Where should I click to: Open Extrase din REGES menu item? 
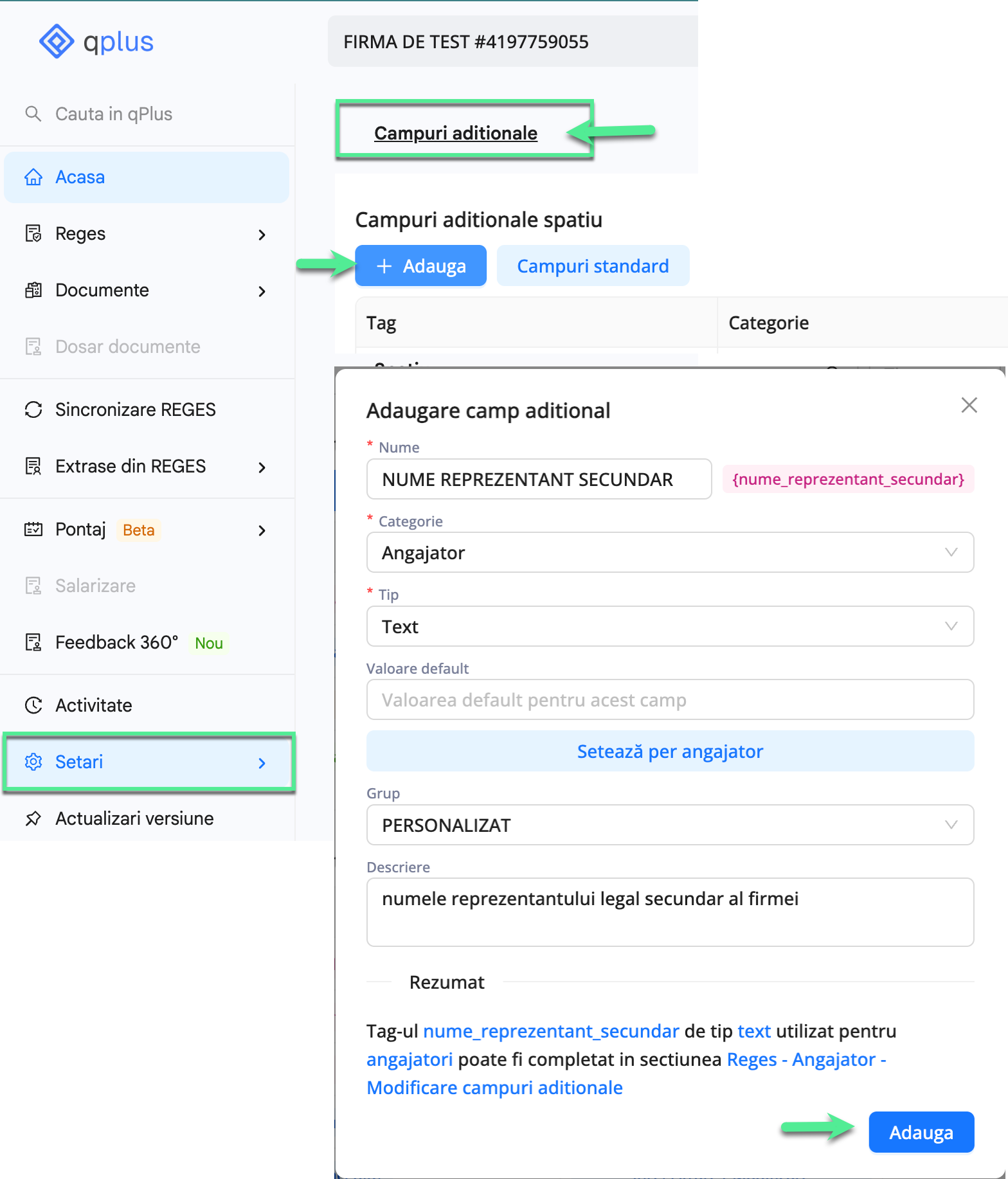130,466
